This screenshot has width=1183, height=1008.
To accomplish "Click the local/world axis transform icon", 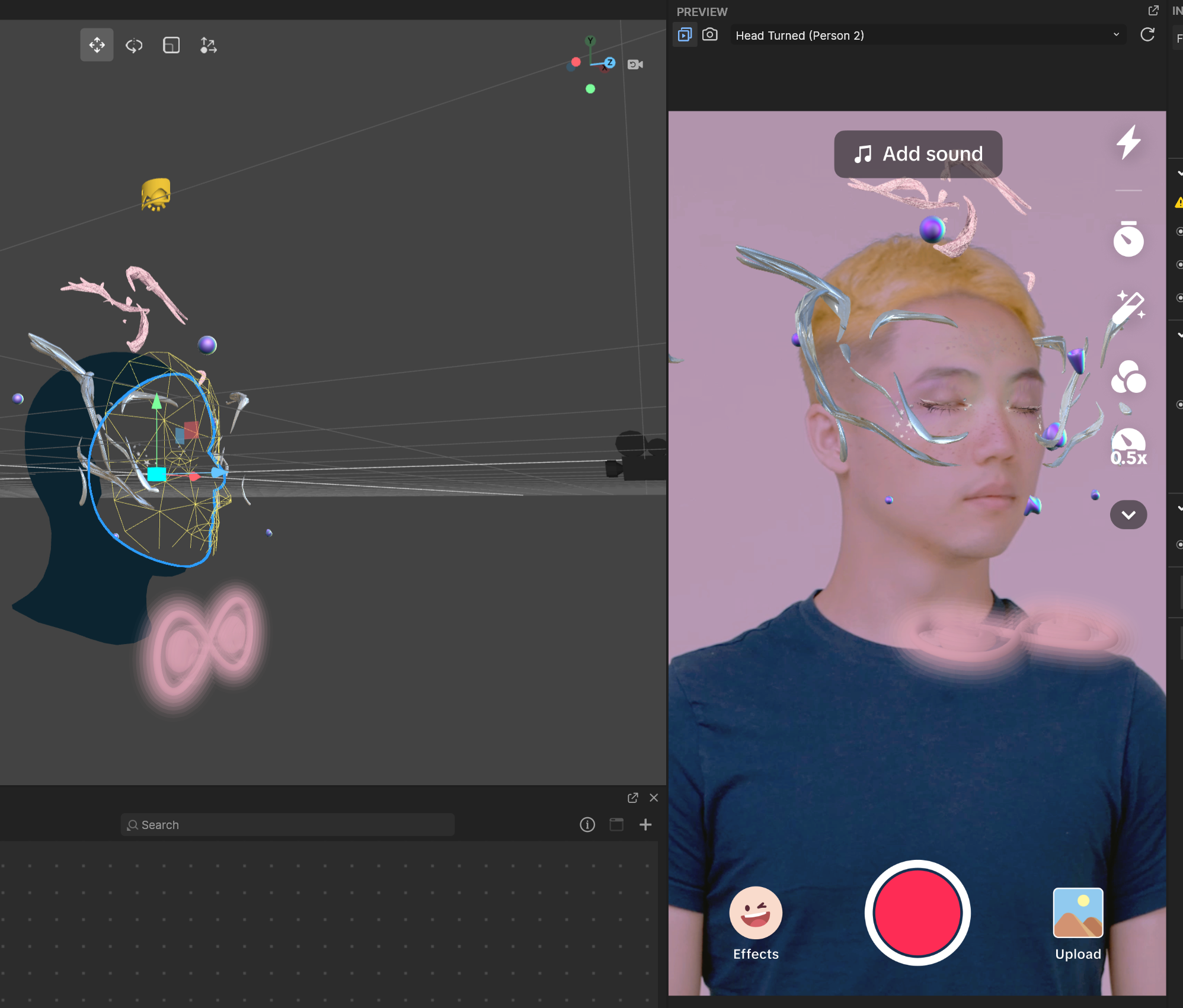I will 208,45.
